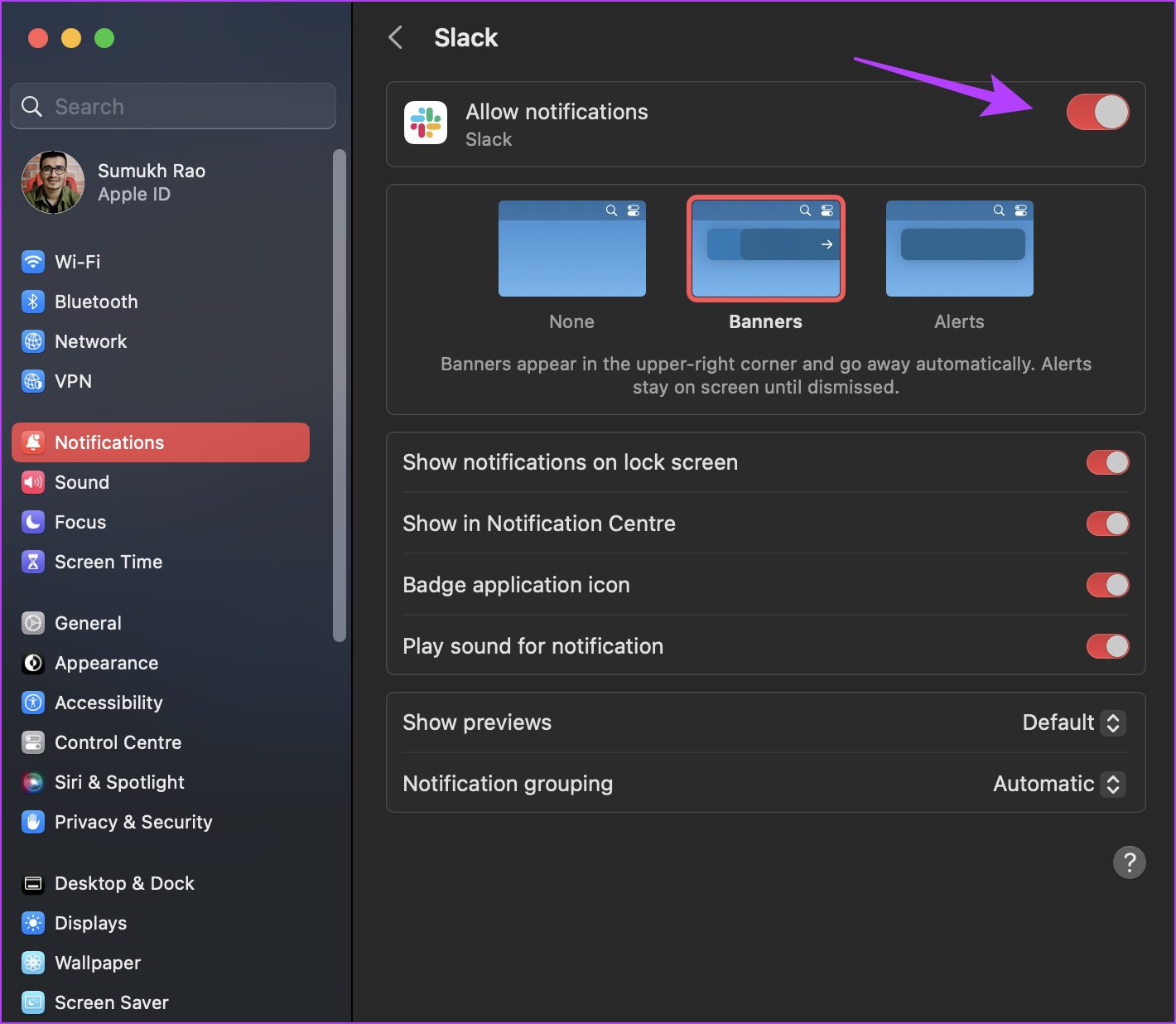The image size is (1176, 1024).
Task: Open Screen Time settings
Action: [161, 562]
